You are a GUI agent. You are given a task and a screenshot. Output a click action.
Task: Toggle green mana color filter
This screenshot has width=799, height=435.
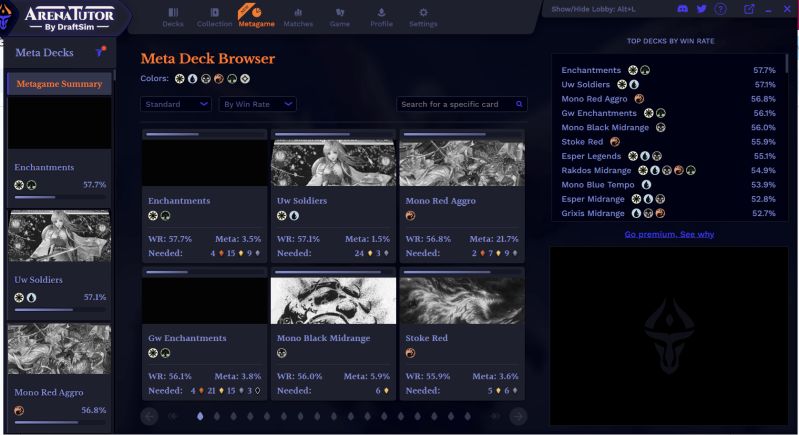tap(232, 78)
